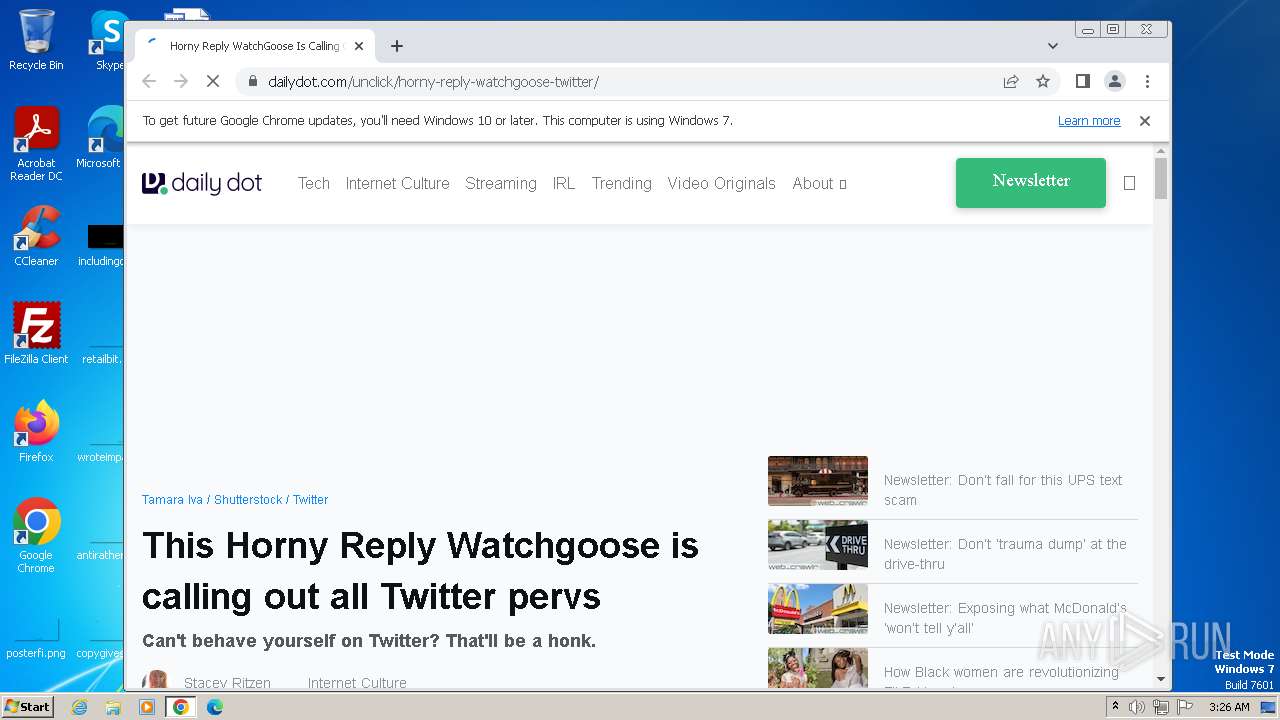Image resolution: width=1280 pixels, height=720 pixels.
Task: Open Windows Start menu
Action: pyautogui.click(x=28, y=706)
